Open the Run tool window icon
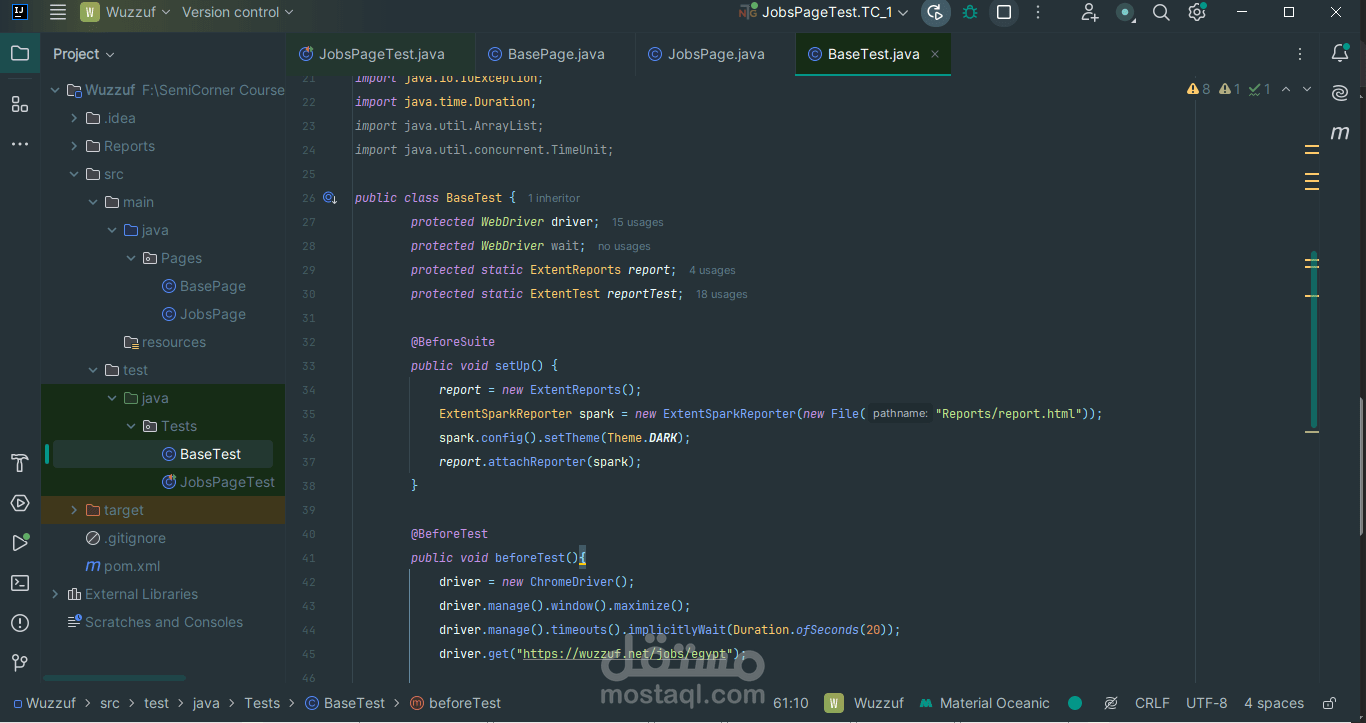 coord(20,543)
